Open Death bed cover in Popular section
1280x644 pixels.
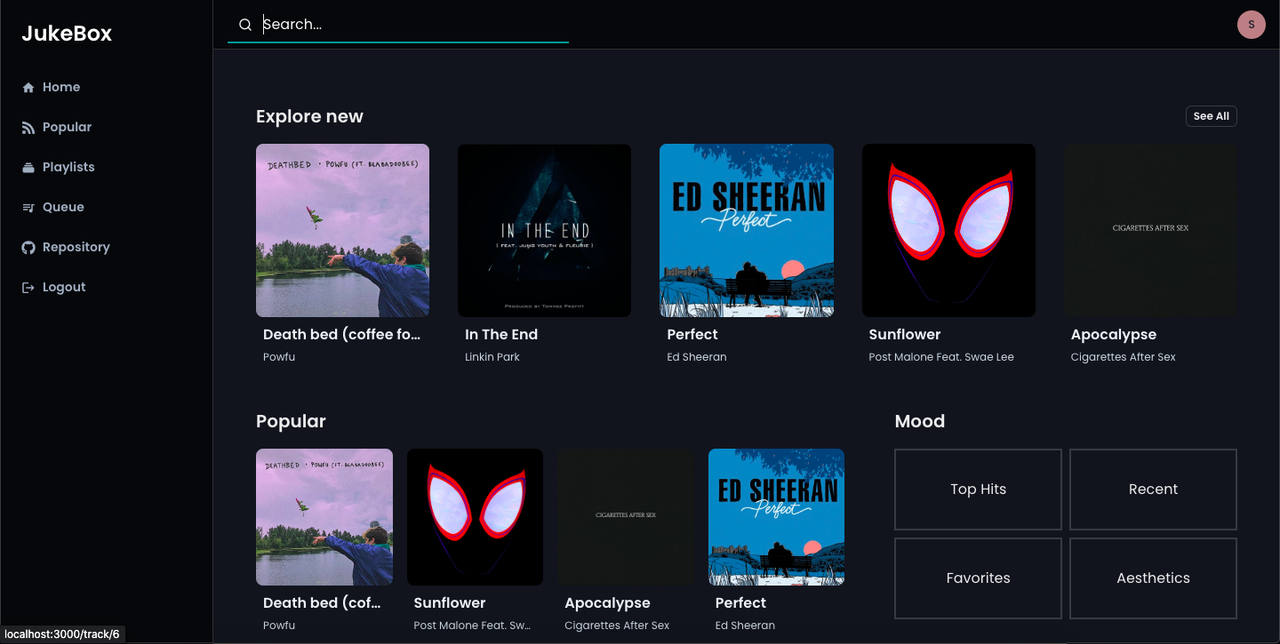(324, 517)
